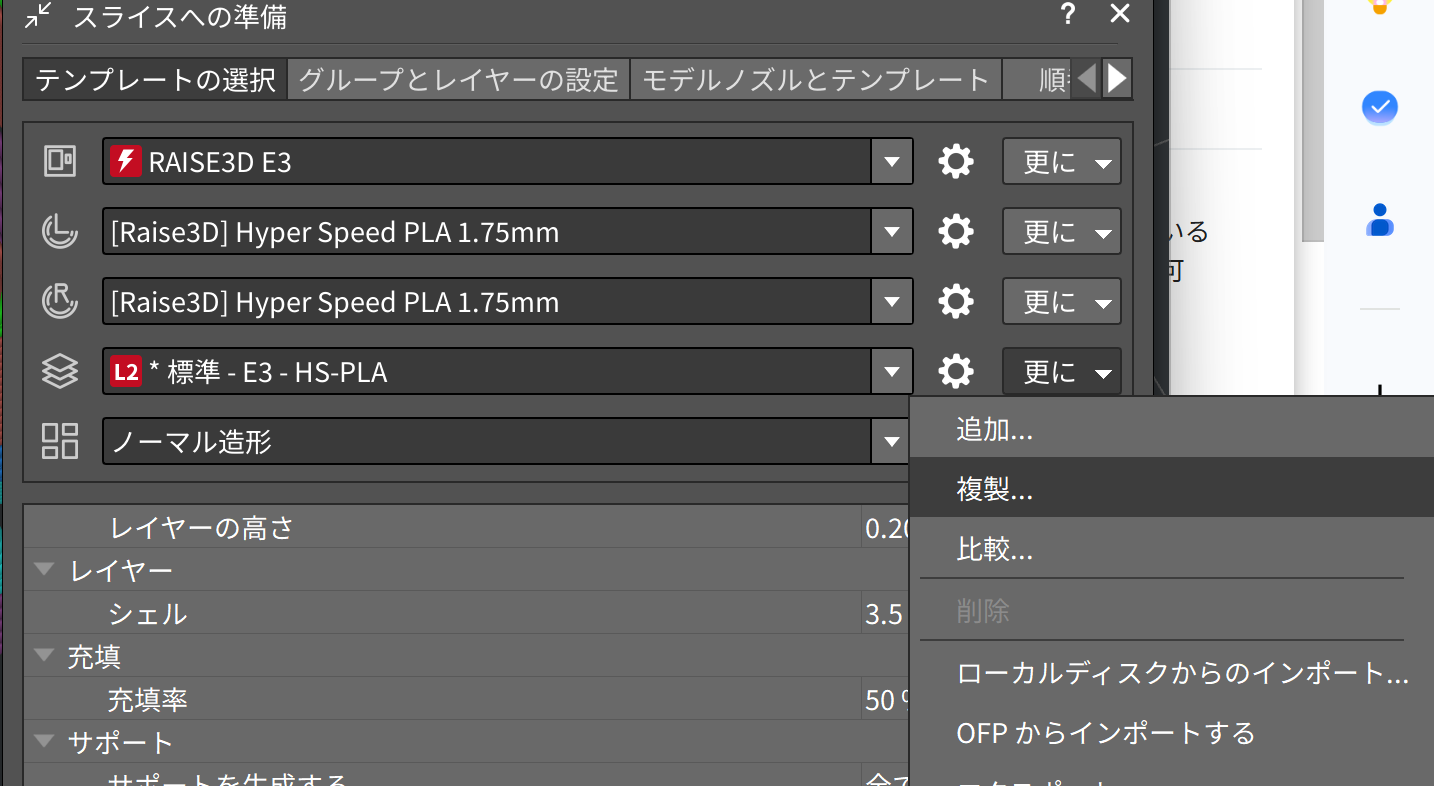Image resolution: width=1434 pixels, height=786 pixels.
Task: Open gear settings for RAISE3D E3 printer
Action: (x=956, y=161)
